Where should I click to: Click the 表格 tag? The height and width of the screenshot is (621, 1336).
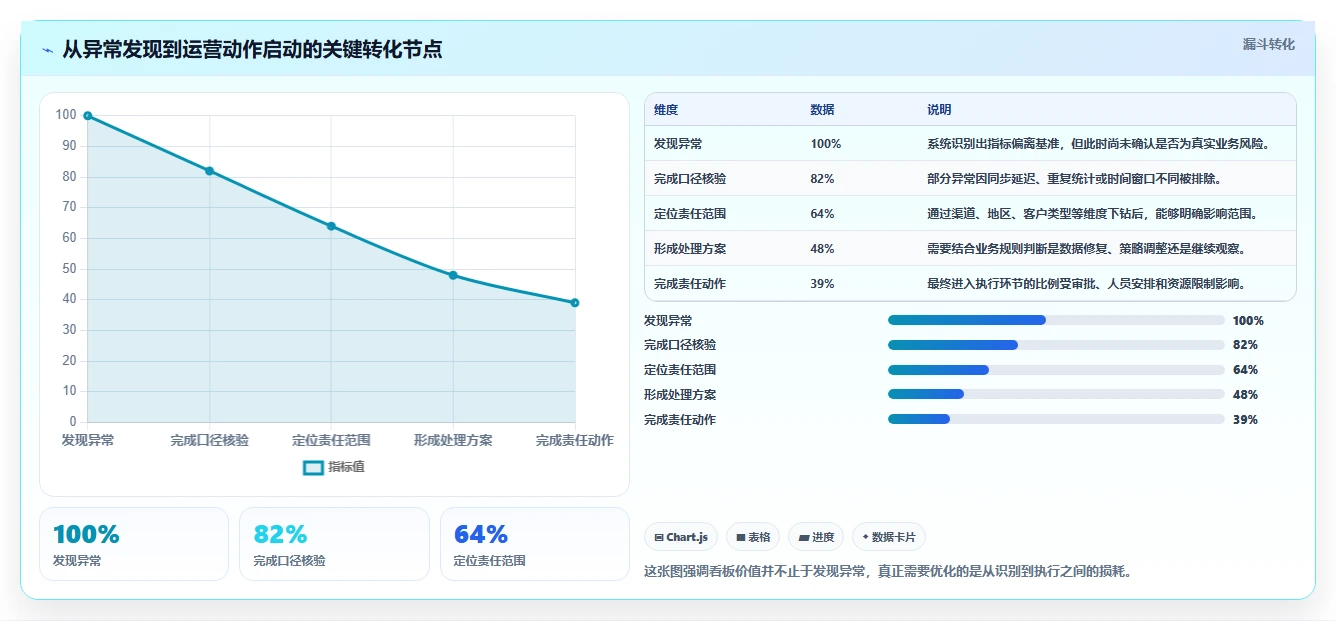click(x=753, y=537)
